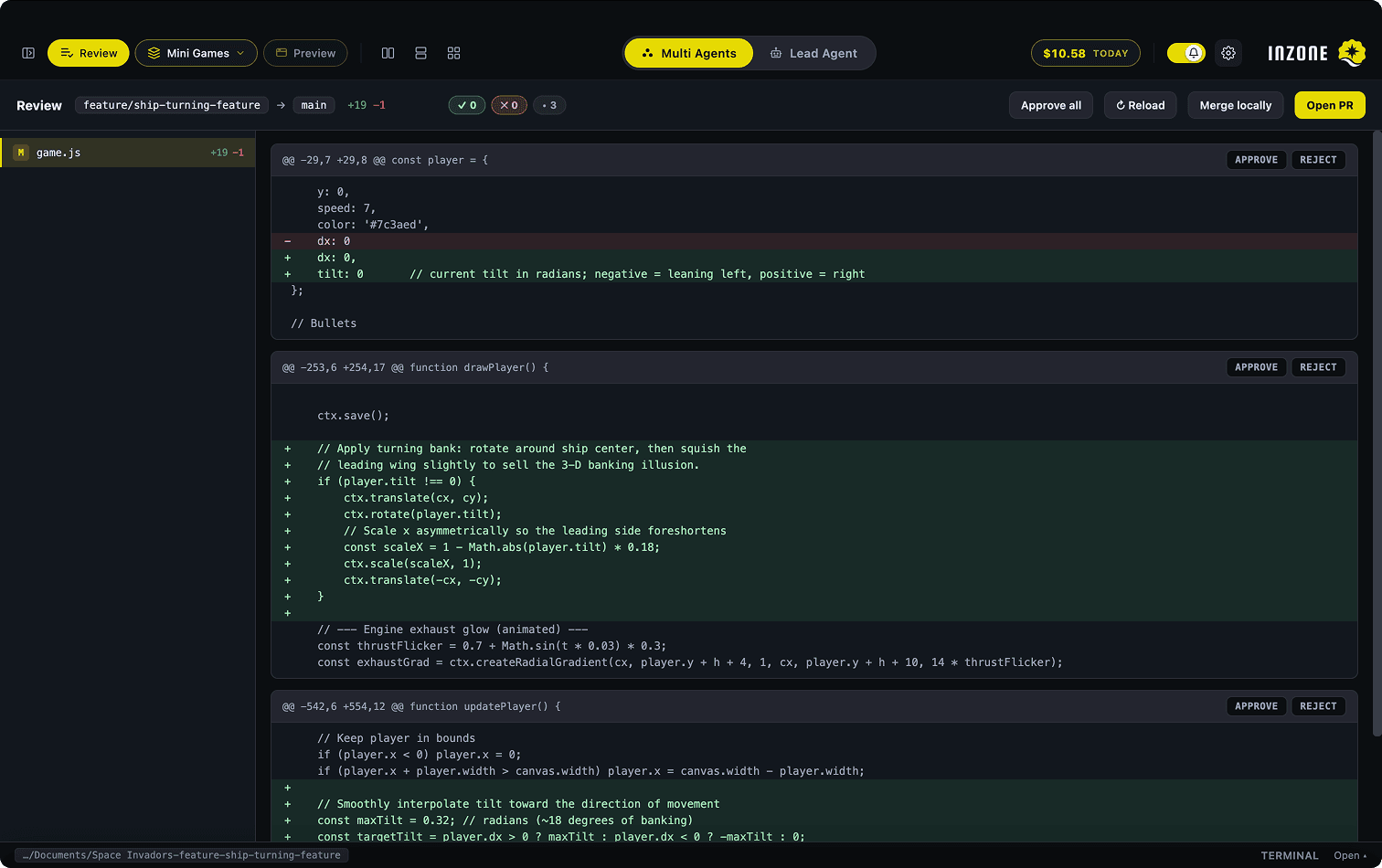The height and width of the screenshot is (868, 1382).
Task: Open the Preview tab
Action: pos(305,53)
